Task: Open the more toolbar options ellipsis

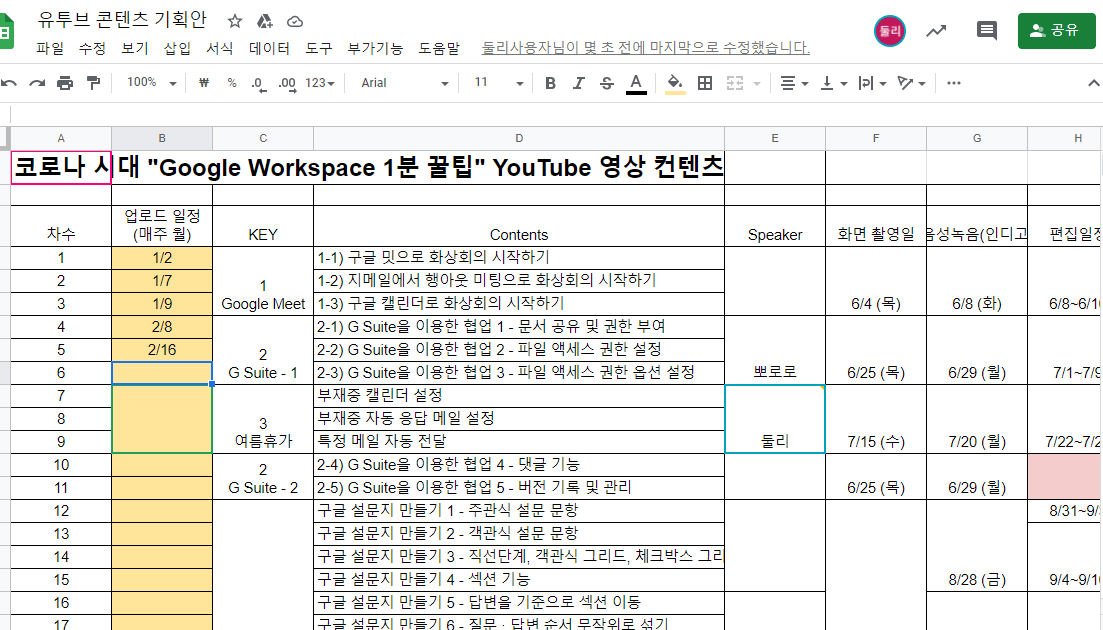Action: pyautogui.click(x=954, y=83)
